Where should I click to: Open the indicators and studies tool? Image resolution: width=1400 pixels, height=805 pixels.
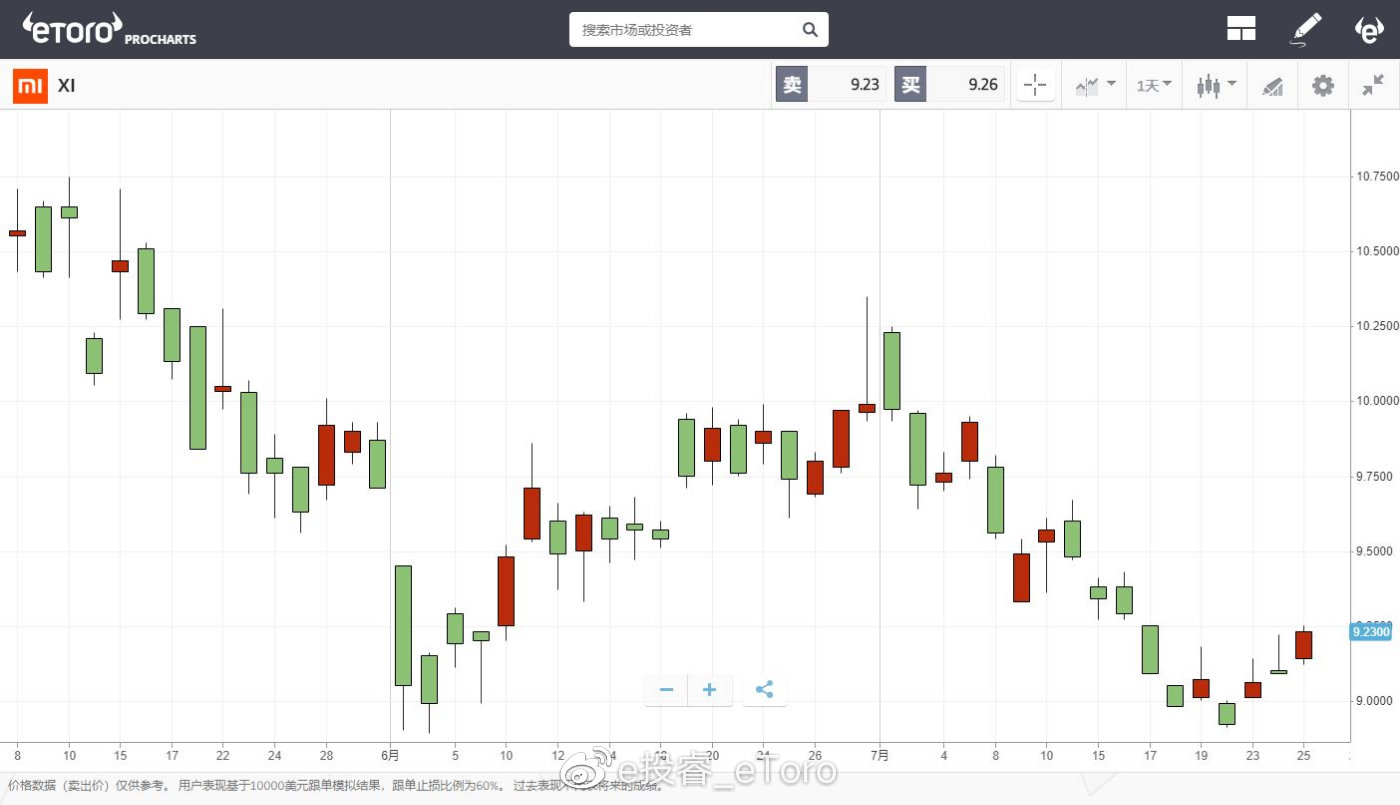1272,86
